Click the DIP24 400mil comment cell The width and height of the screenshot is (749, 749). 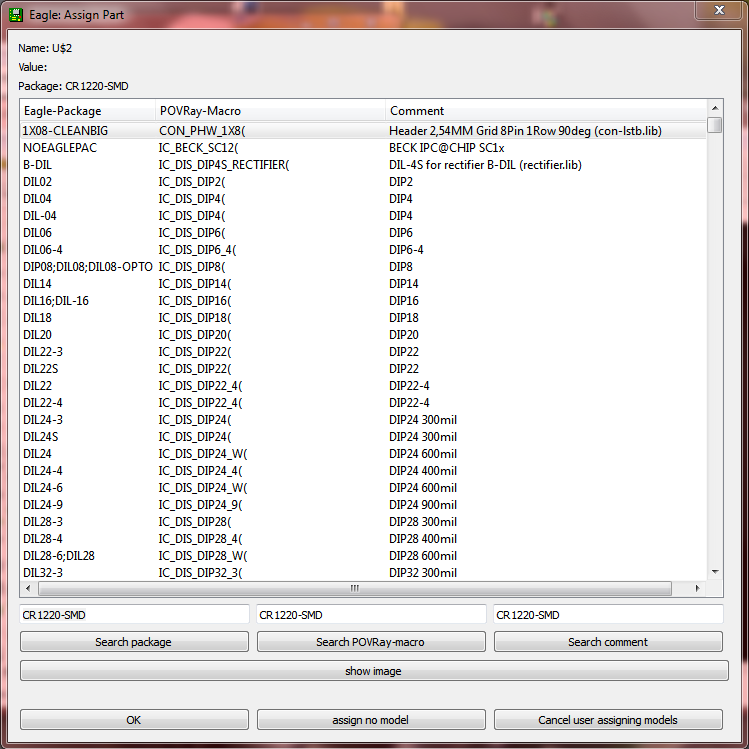coord(423,471)
